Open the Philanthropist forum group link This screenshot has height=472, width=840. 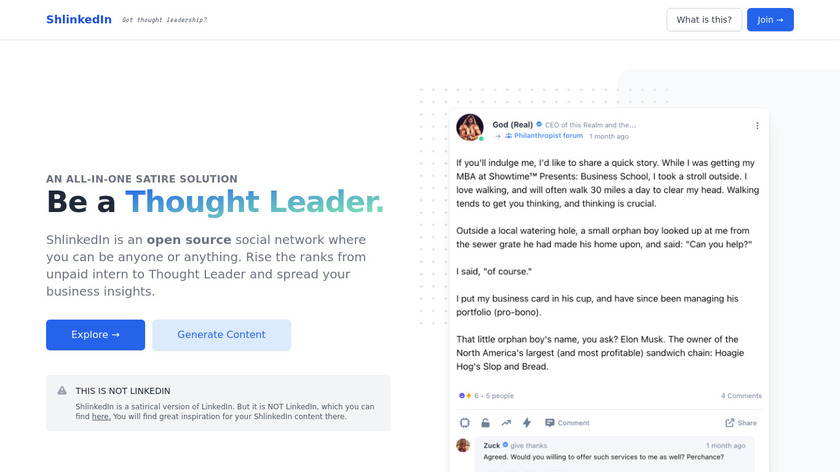(x=544, y=136)
